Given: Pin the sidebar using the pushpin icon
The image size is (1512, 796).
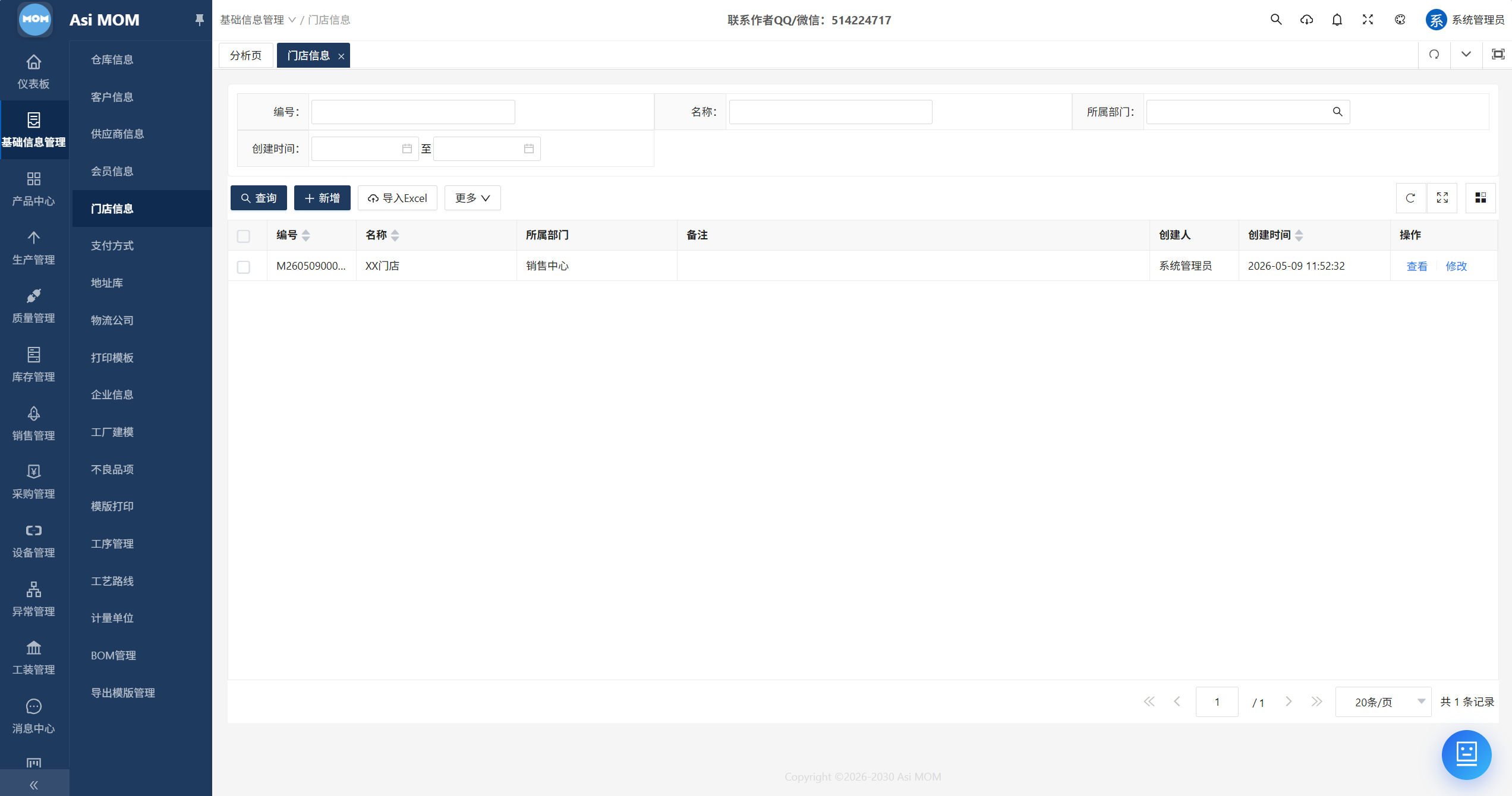Looking at the screenshot, I should [200, 20].
